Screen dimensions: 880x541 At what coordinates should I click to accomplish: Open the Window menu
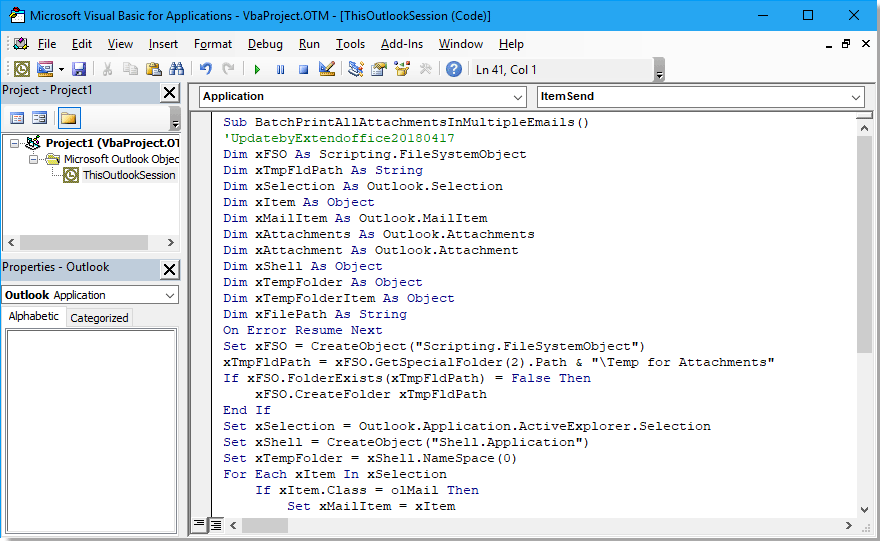(x=461, y=44)
